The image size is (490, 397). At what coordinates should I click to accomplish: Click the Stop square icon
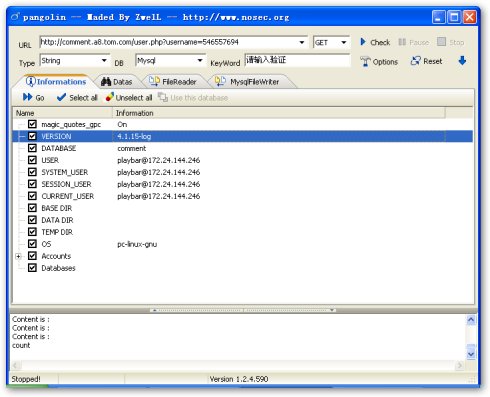441,42
